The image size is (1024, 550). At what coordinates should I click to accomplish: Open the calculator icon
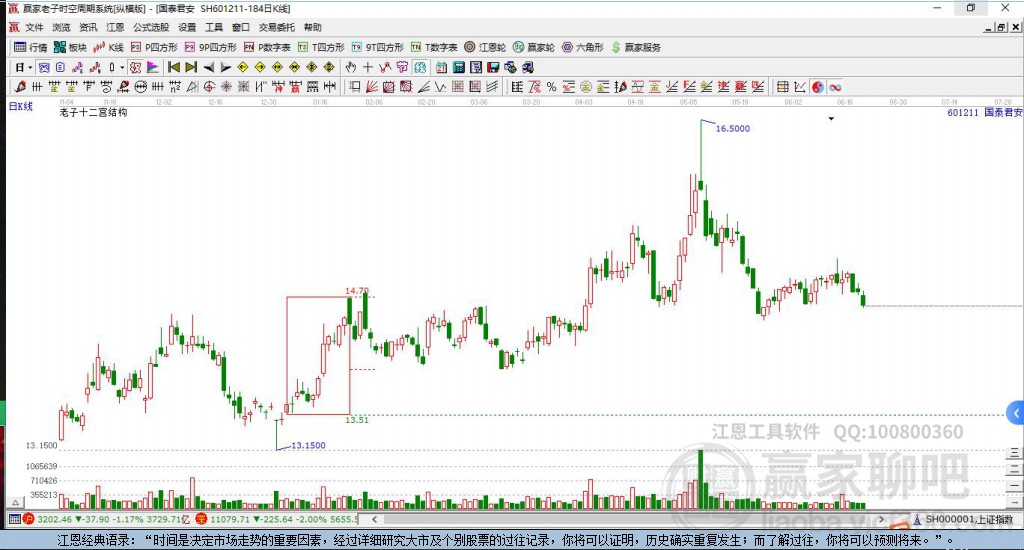458,67
